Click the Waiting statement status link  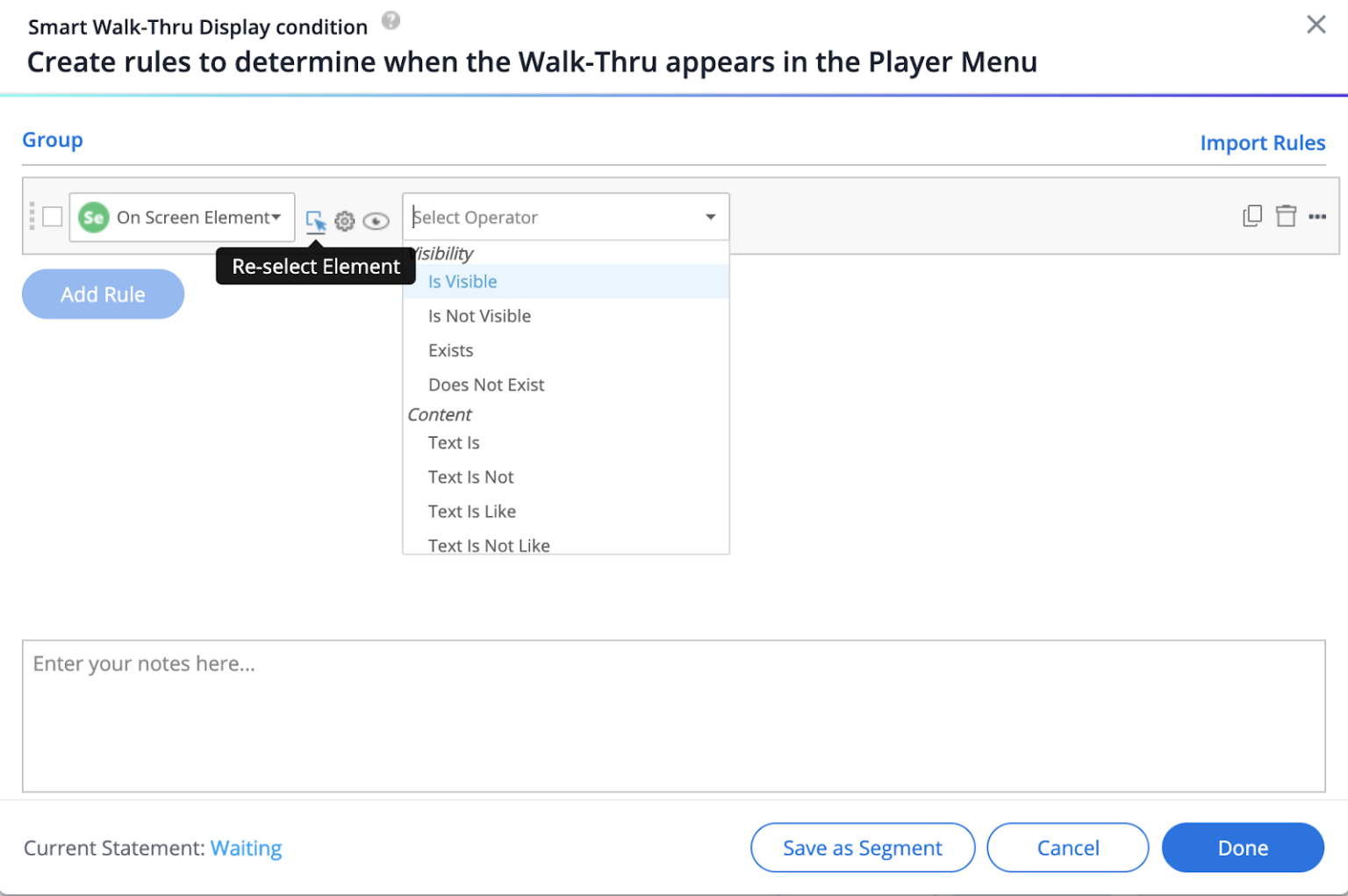click(x=247, y=848)
